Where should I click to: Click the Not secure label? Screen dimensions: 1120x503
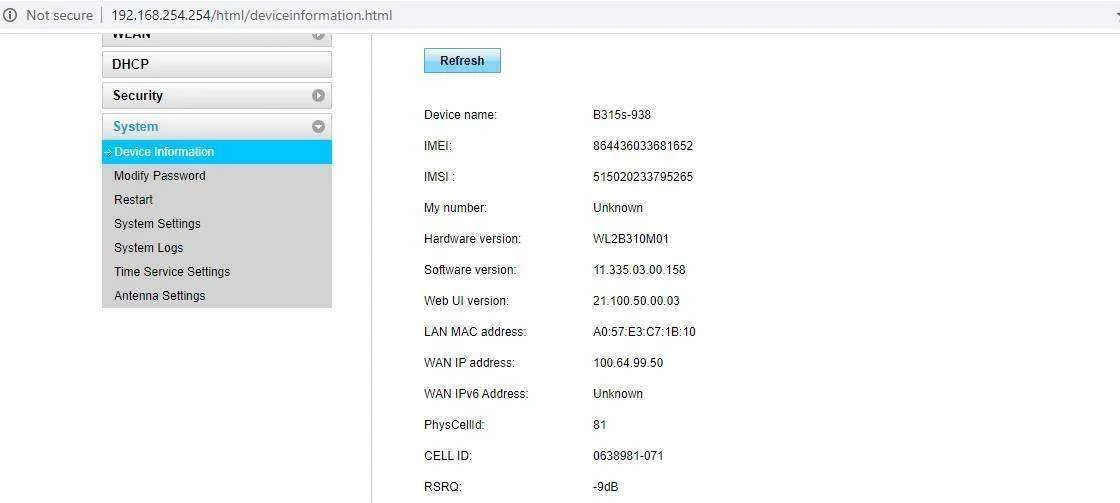[59, 15]
